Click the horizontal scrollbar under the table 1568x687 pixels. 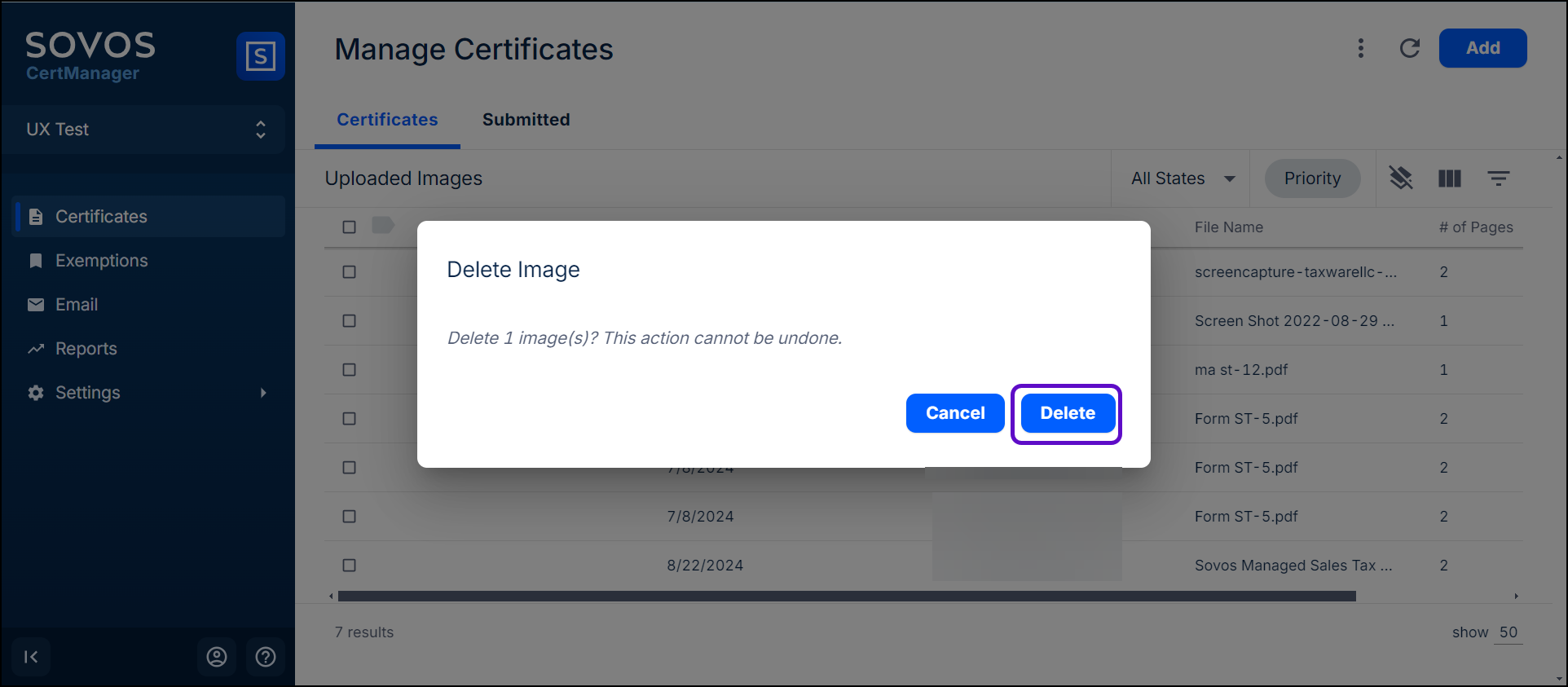[x=846, y=597]
